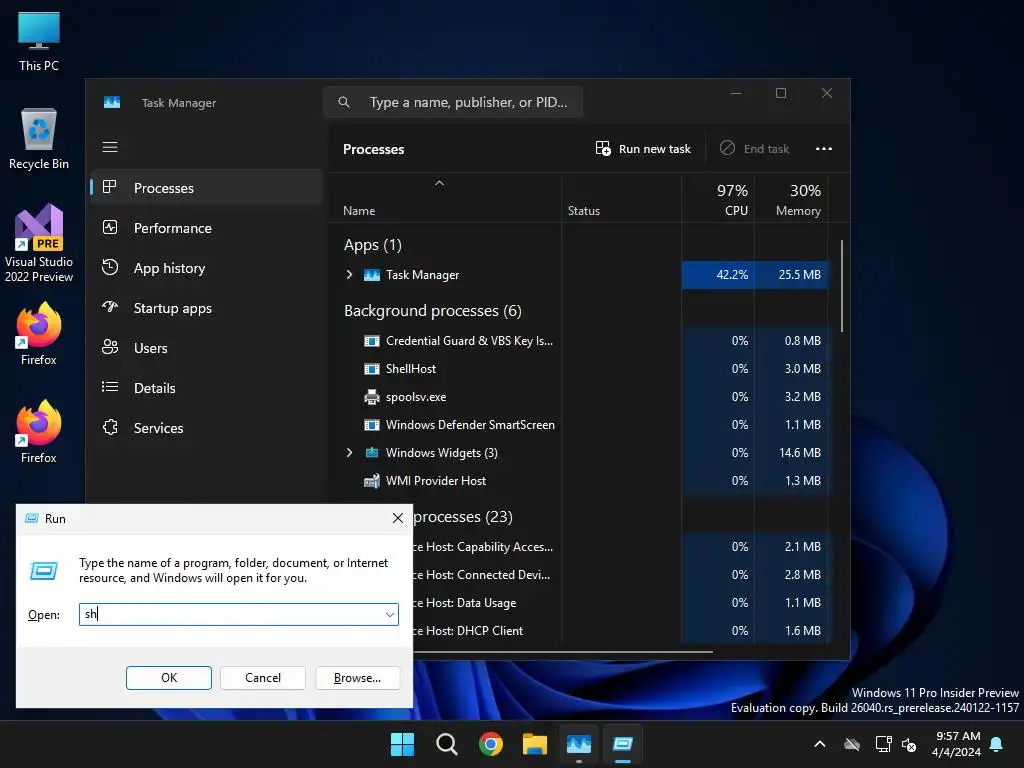Go to App history in the sidebar
Image resolution: width=1024 pixels, height=768 pixels.
[x=206, y=268]
